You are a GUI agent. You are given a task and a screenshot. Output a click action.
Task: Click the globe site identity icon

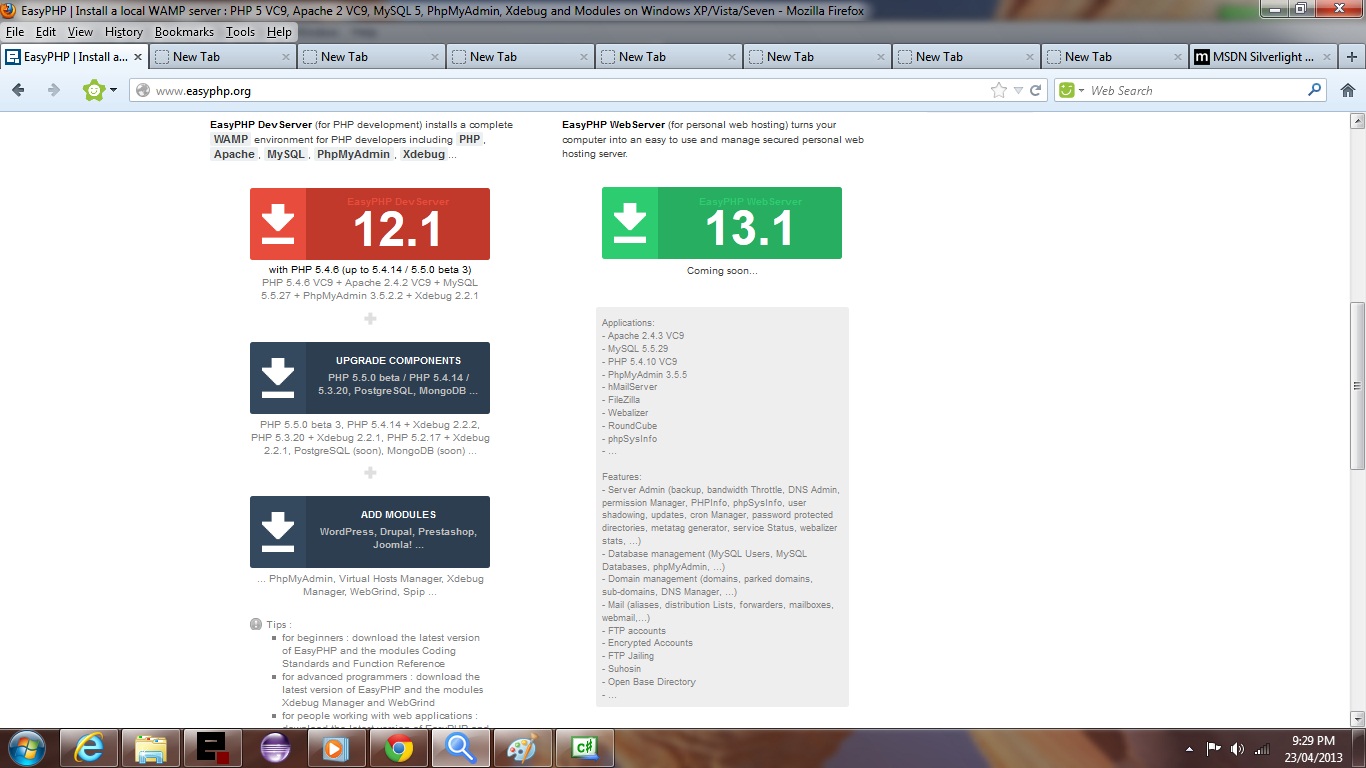pos(143,90)
